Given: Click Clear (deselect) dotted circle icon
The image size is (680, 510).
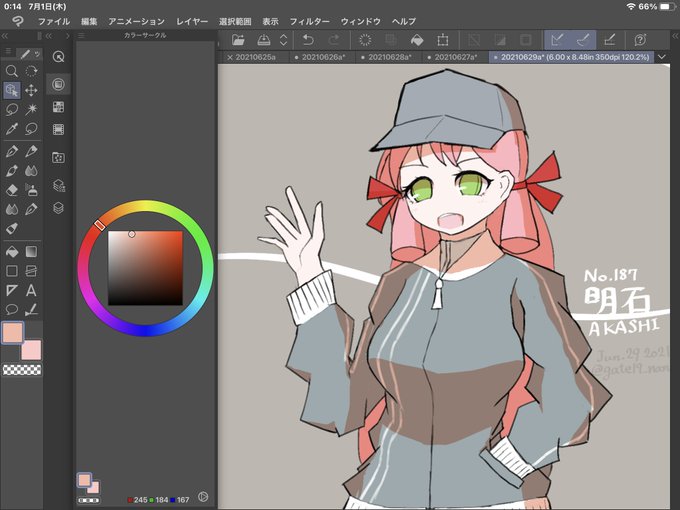Looking at the screenshot, I should (x=365, y=40).
